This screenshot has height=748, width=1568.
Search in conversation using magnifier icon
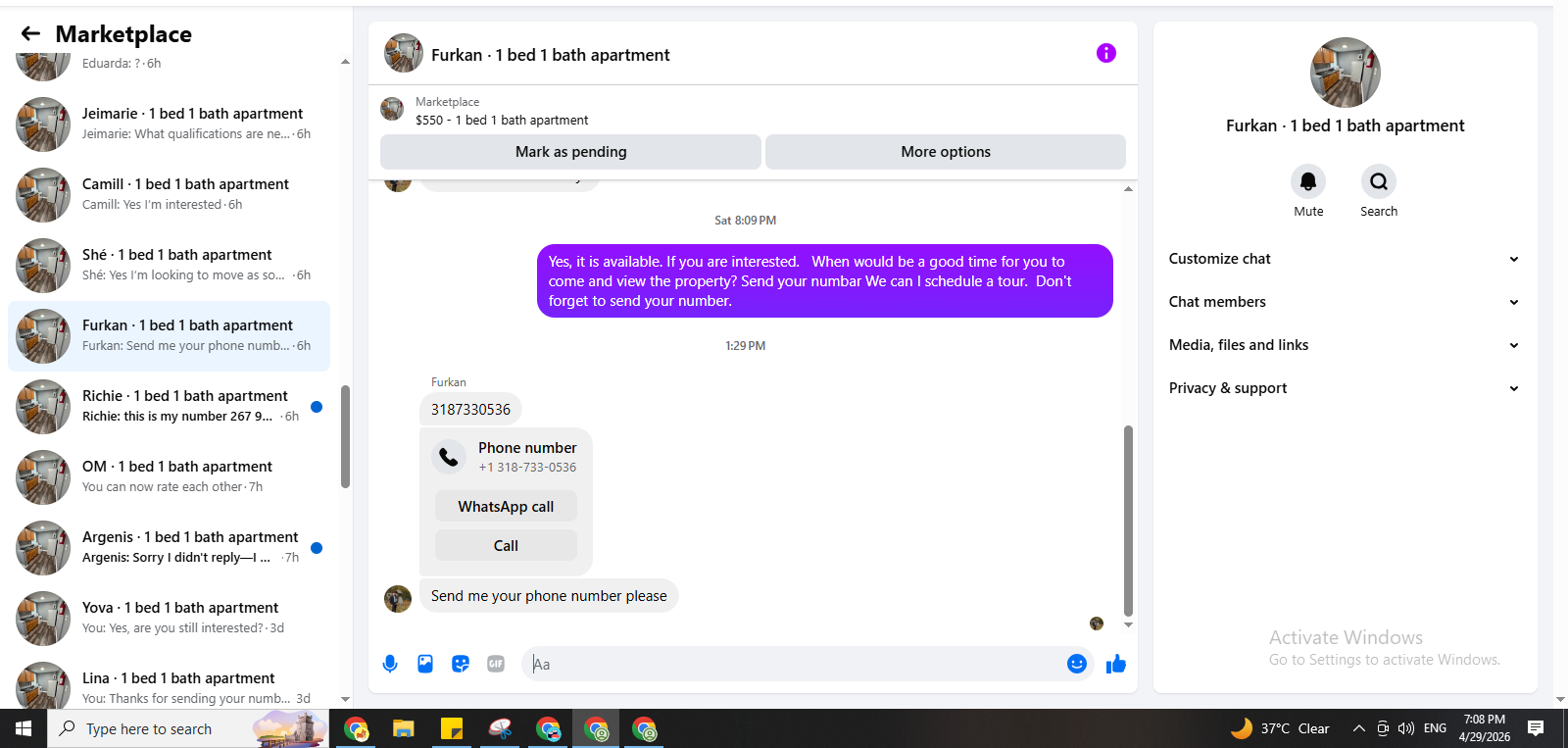[1379, 181]
